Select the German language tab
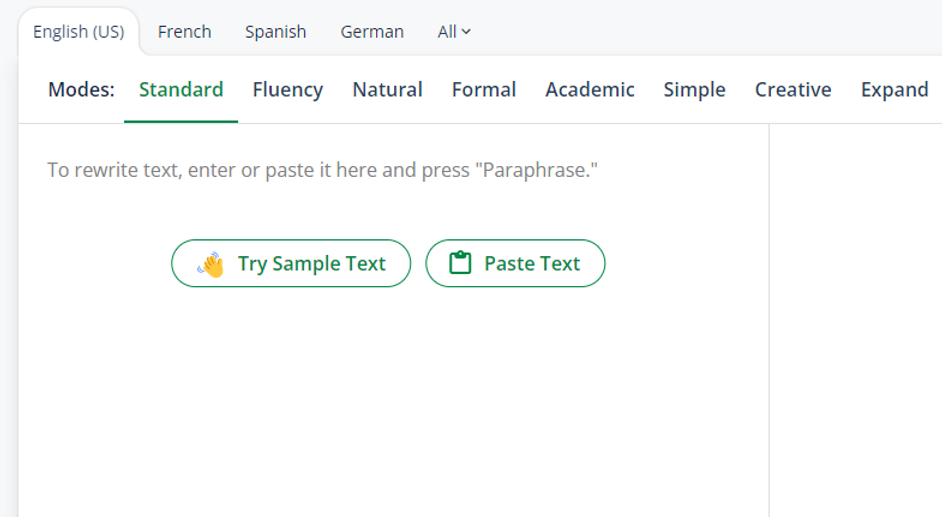 (x=372, y=32)
